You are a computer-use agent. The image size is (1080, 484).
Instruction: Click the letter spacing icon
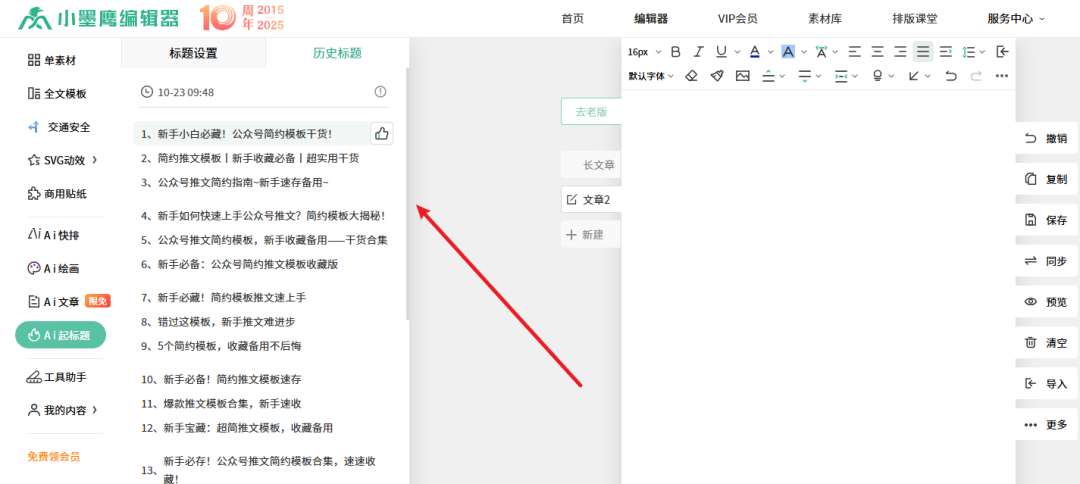821,52
